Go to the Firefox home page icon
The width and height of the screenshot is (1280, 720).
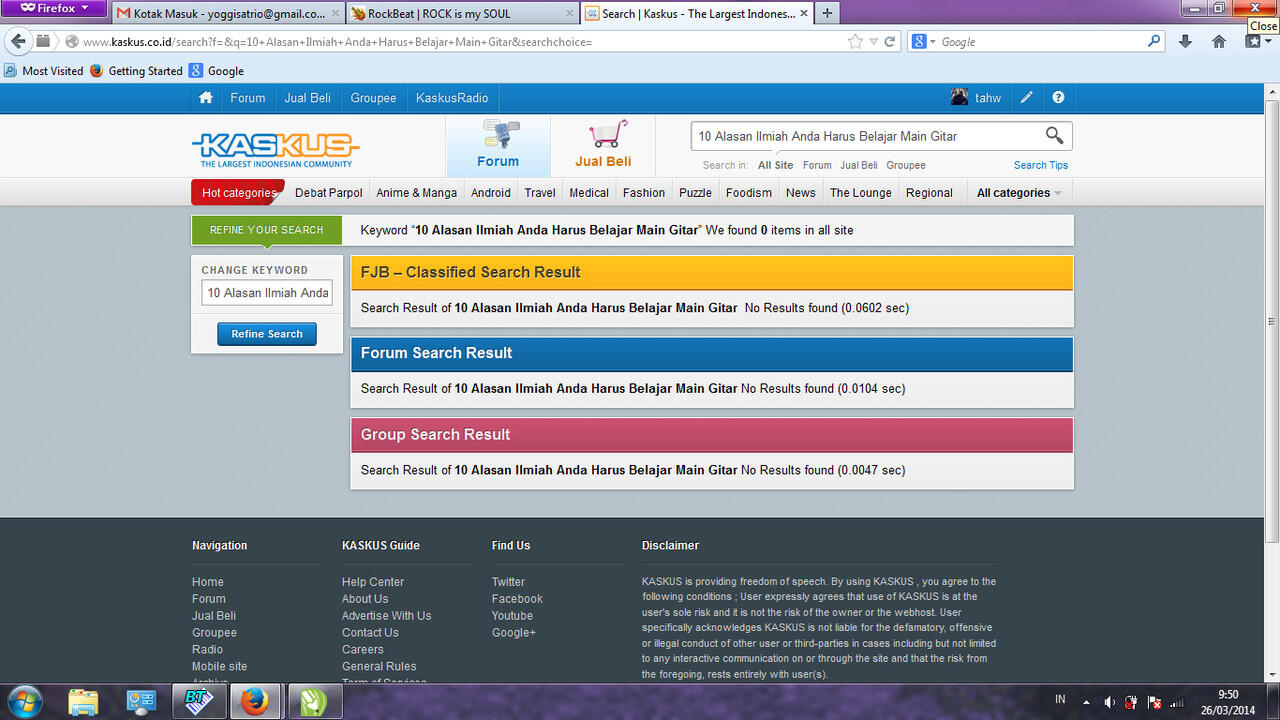click(x=1218, y=42)
